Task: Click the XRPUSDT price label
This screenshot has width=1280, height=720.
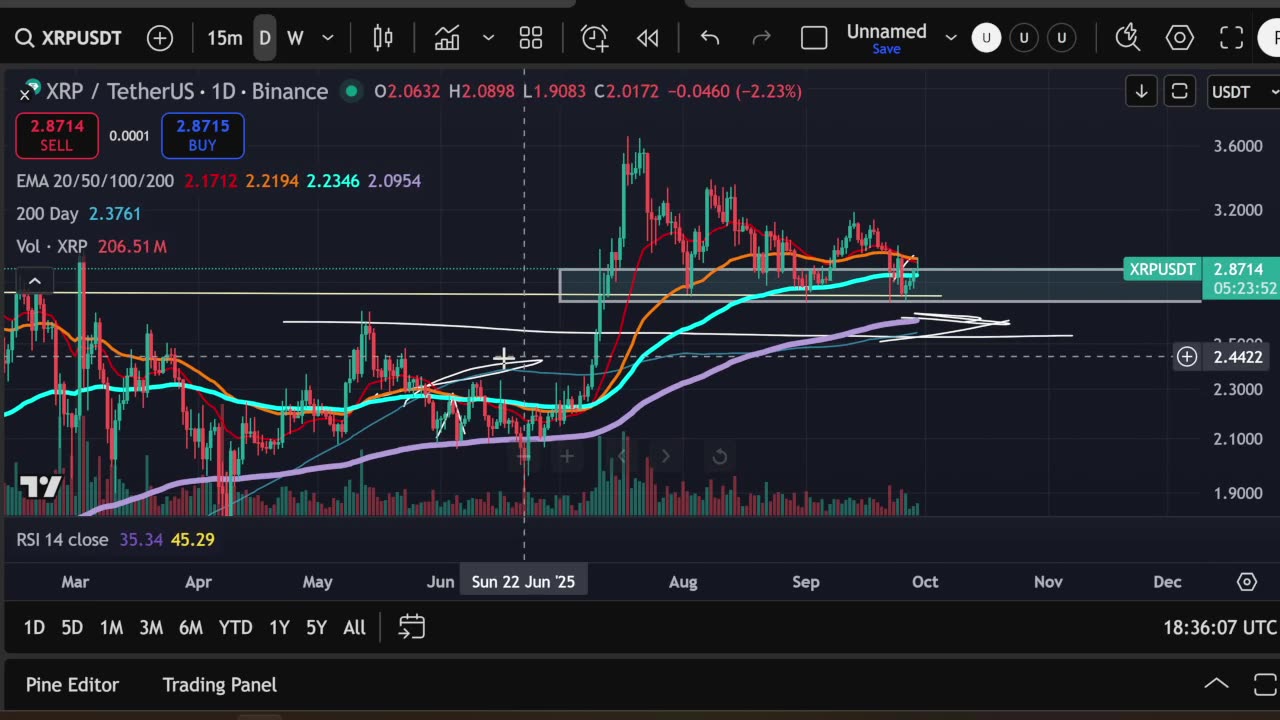Action: (1162, 269)
